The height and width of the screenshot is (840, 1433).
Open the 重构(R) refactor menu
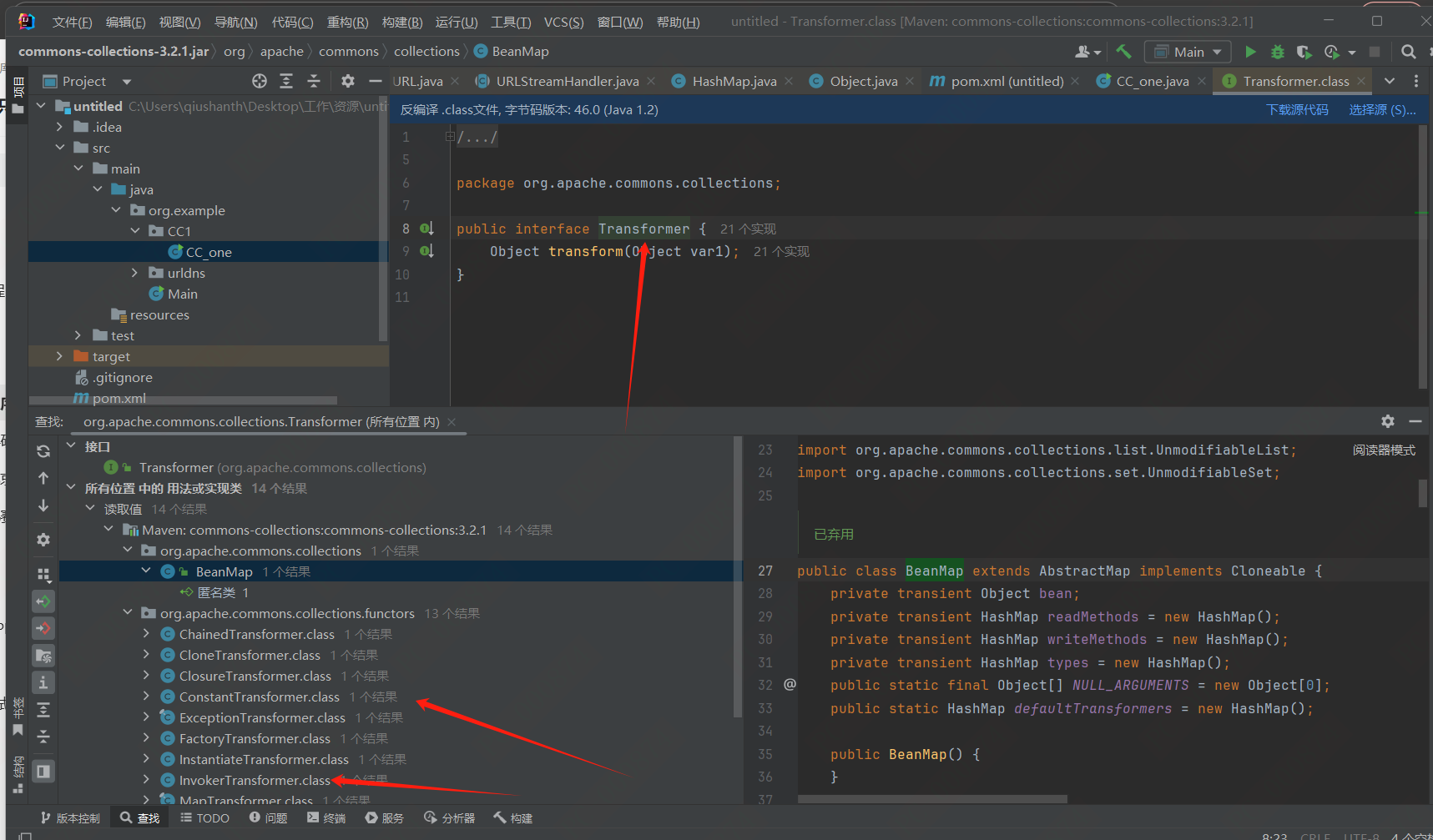click(x=347, y=22)
